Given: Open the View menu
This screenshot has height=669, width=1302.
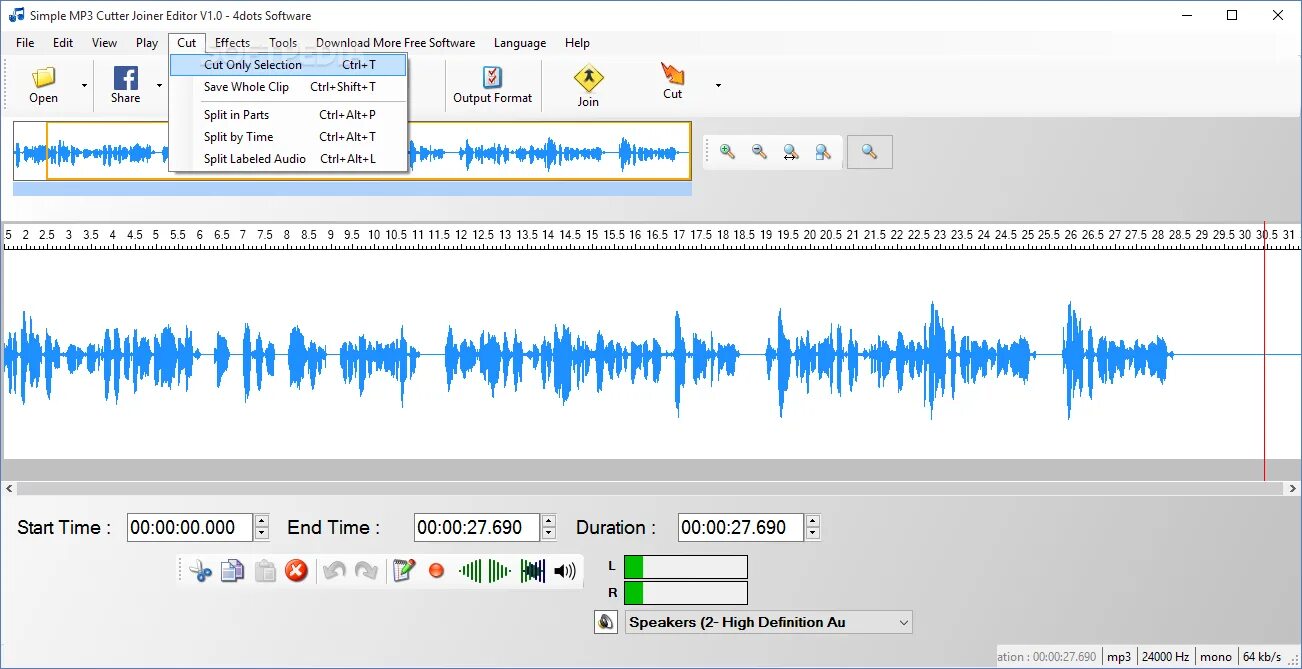Looking at the screenshot, I should coord(104,43).
